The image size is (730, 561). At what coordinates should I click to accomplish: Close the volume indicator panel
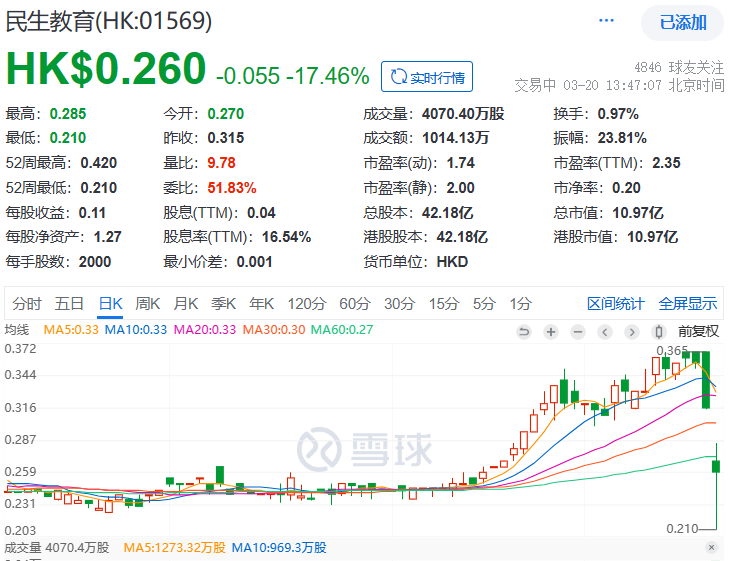711,548
